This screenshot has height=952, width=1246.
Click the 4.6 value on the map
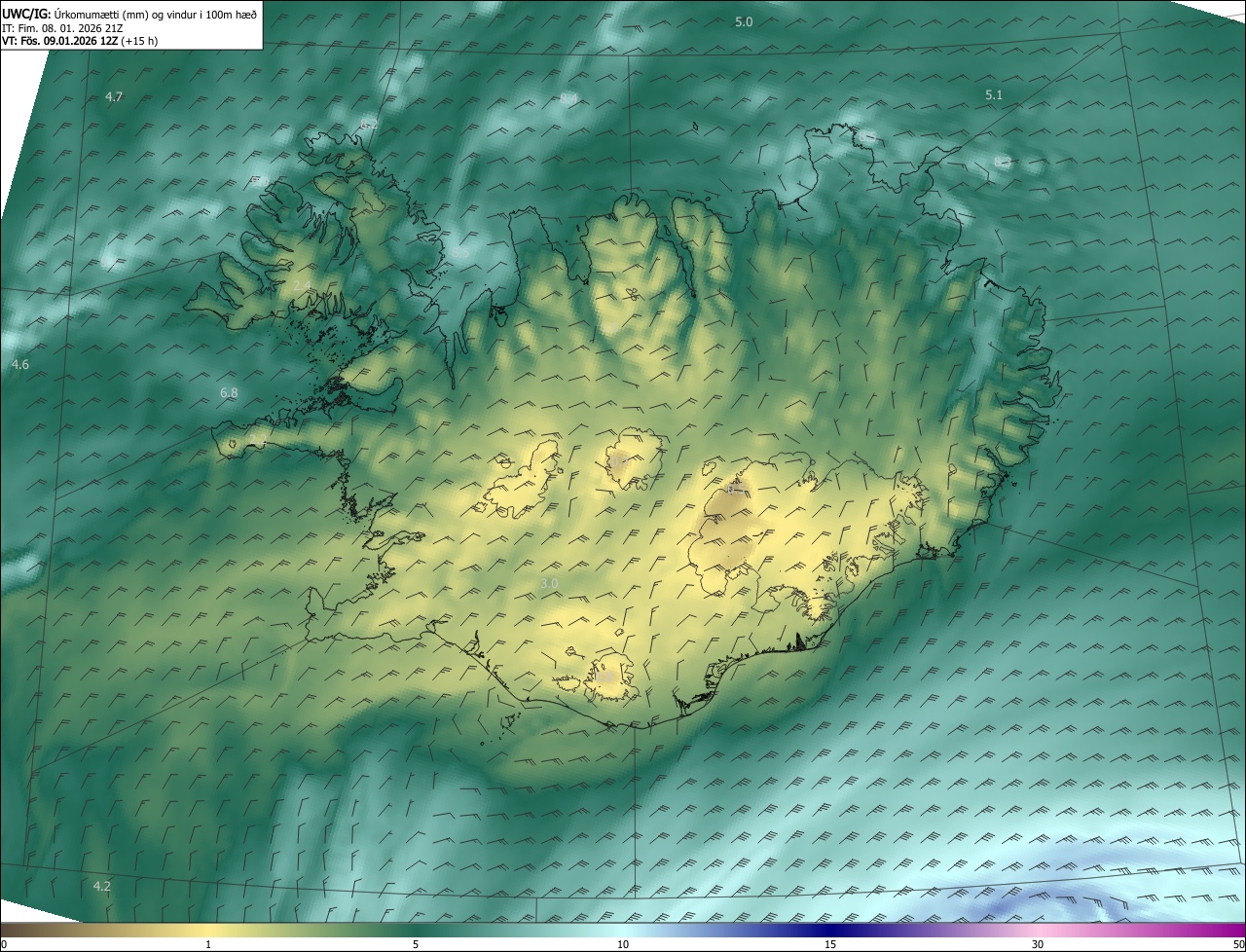point(20,364)
